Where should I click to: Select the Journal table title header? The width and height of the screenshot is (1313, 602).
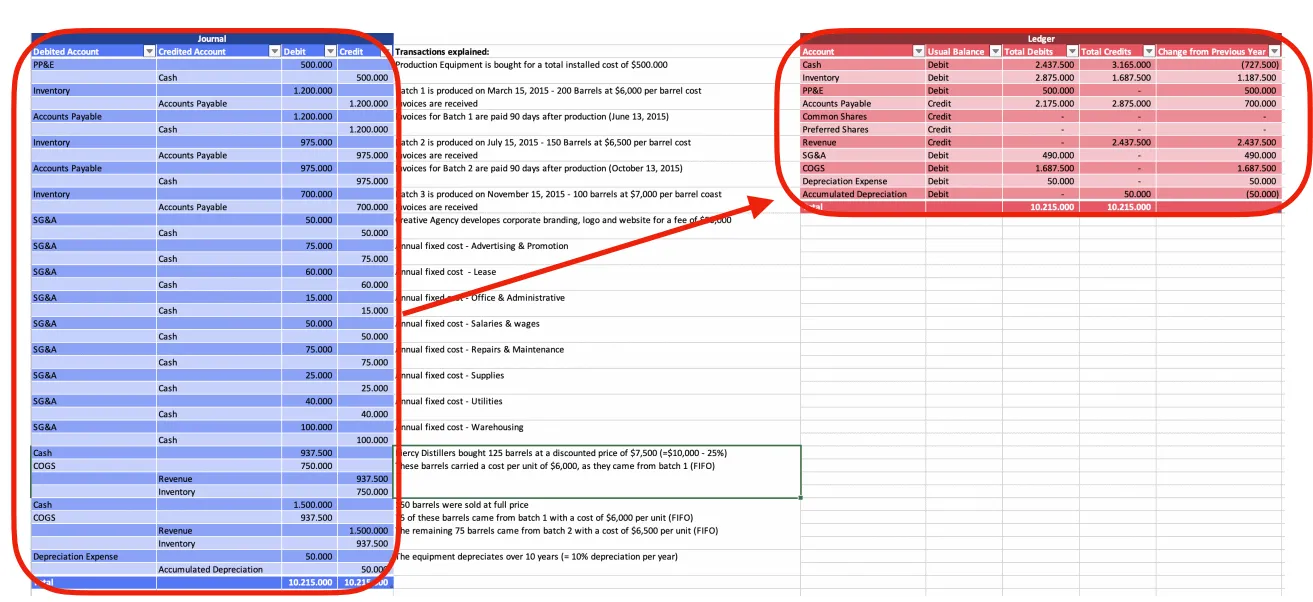click(x=210, y=38)
